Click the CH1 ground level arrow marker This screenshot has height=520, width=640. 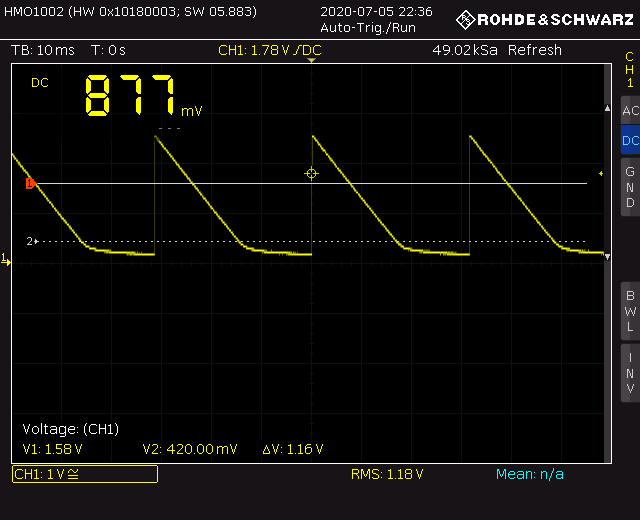(x=6, y=260)
